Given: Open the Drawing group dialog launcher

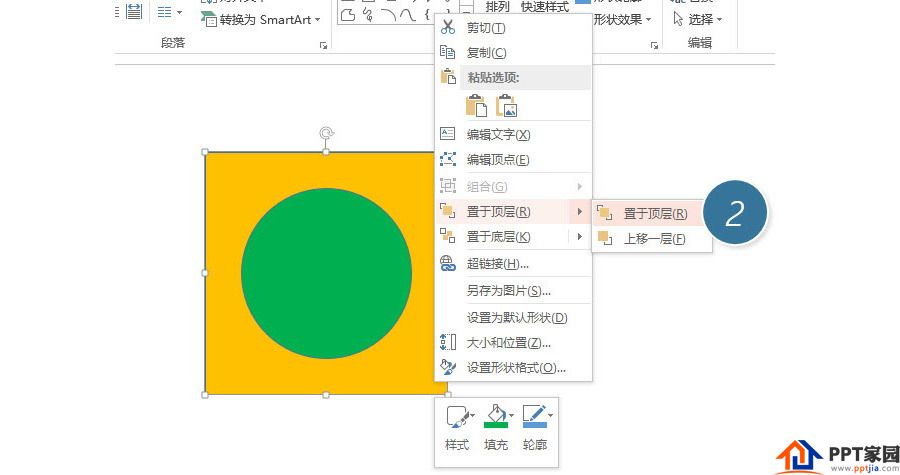Looking at the screenshot, I should click(x=654, y=45).
